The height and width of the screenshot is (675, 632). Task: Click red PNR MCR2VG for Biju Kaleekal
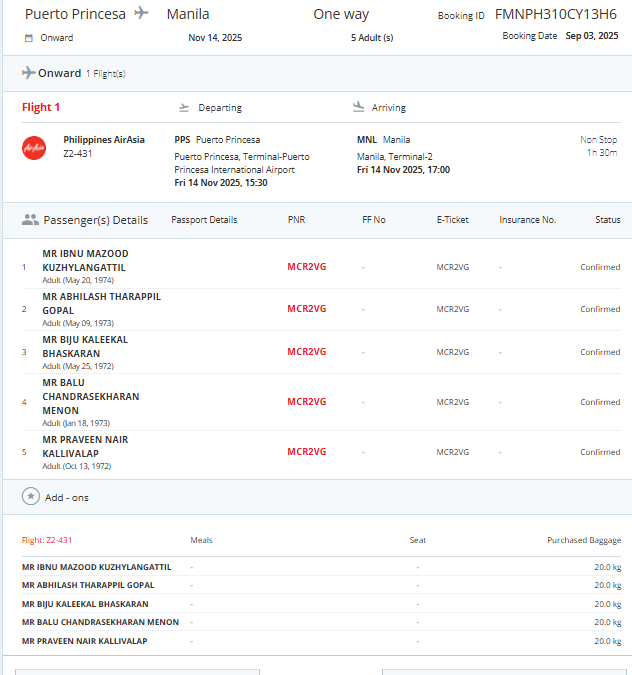click(307, 352)
